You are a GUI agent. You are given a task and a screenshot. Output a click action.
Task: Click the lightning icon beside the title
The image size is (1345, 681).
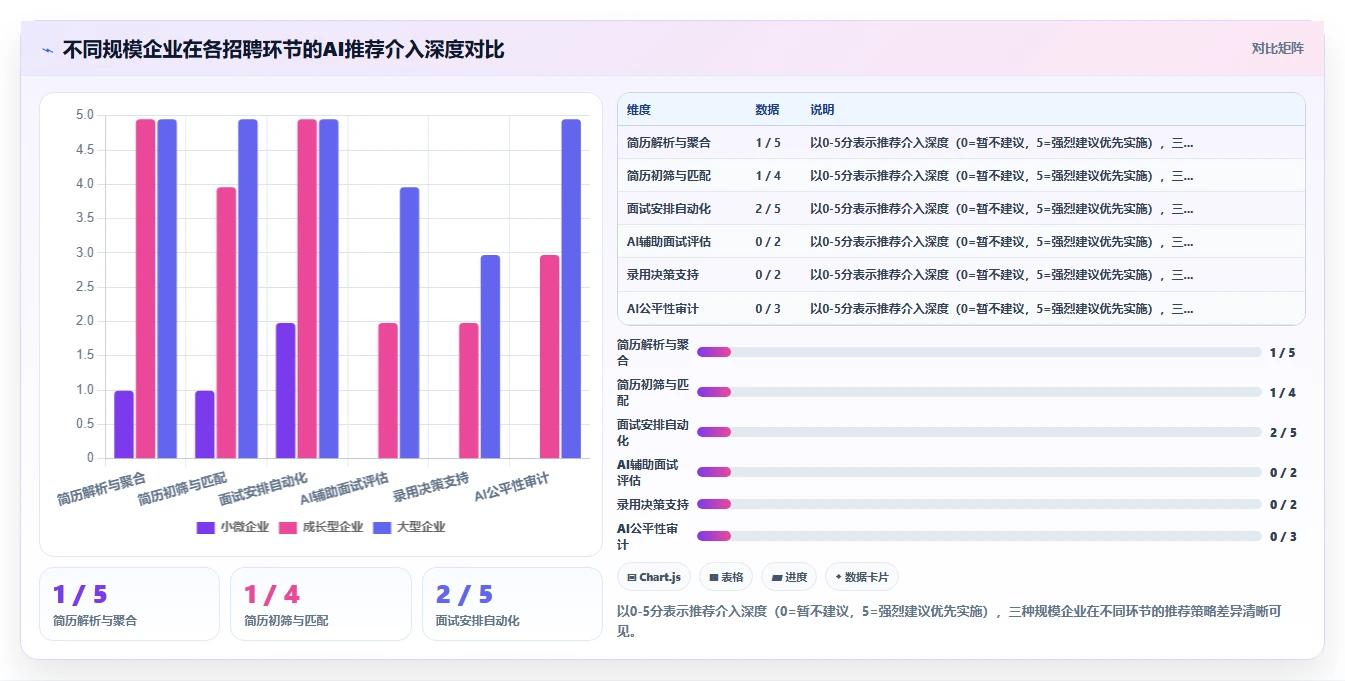(x=47, y=49)
